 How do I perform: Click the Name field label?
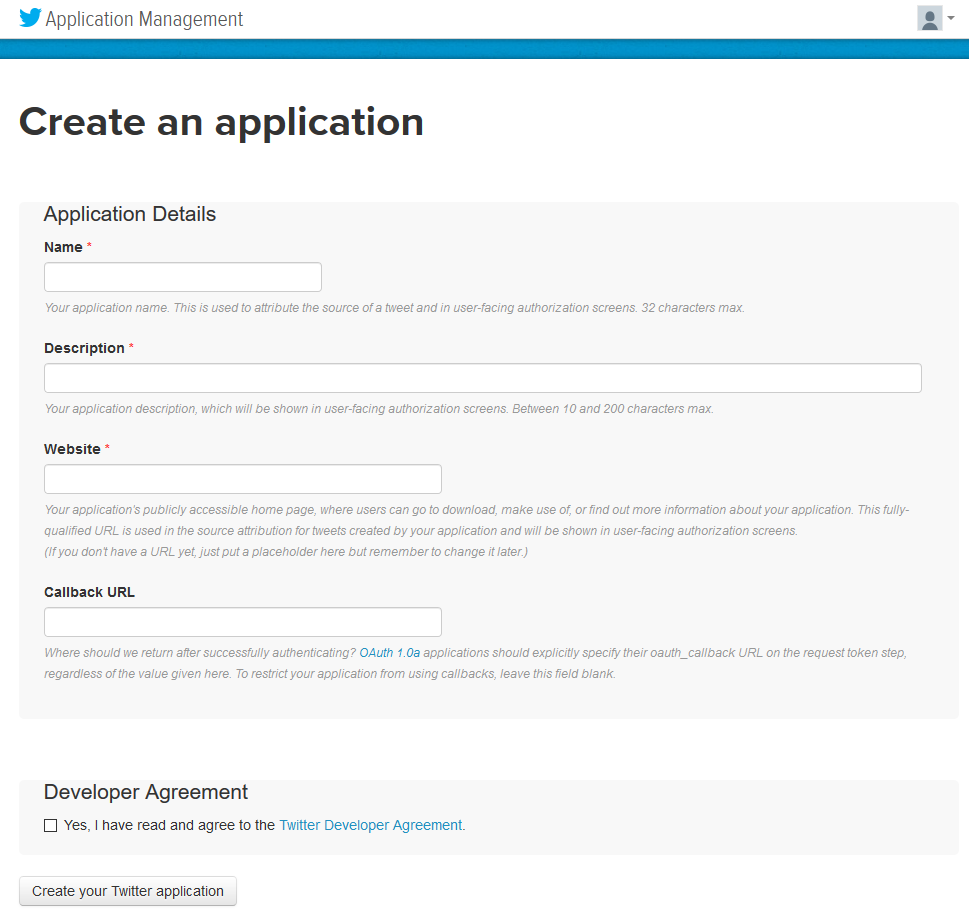[63, 247]
